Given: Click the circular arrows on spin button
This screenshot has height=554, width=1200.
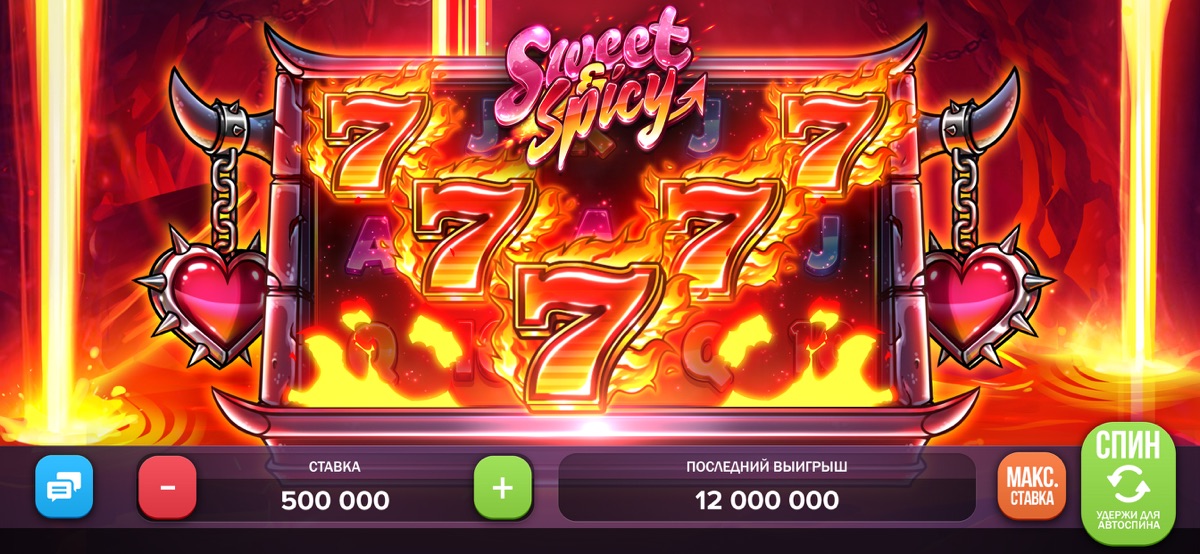Looking at the screenshot, I should 1128,483.
